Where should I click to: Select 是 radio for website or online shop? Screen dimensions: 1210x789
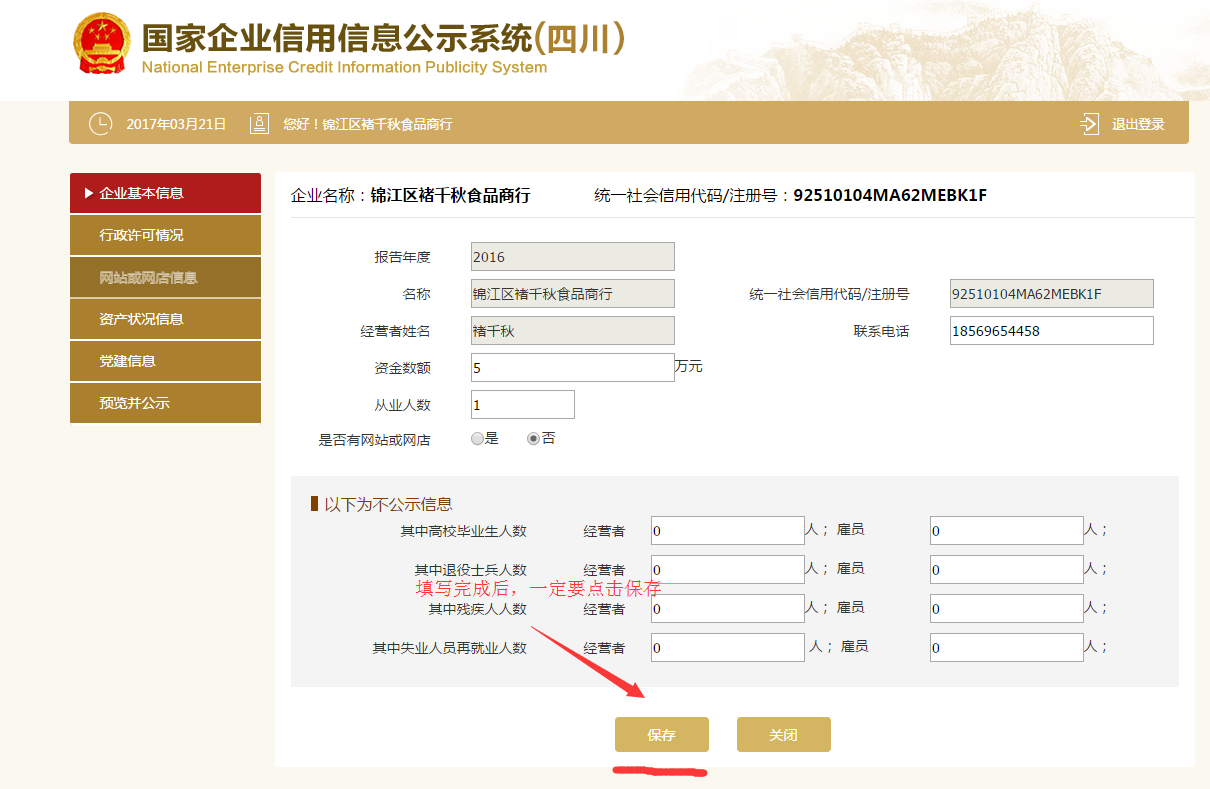477,438
